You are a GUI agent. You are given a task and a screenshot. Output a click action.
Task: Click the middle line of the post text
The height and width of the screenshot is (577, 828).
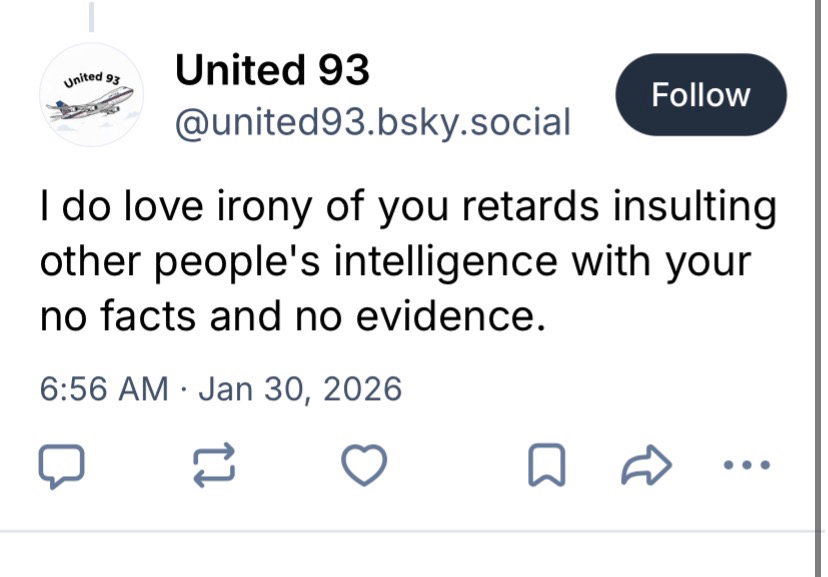395,263
